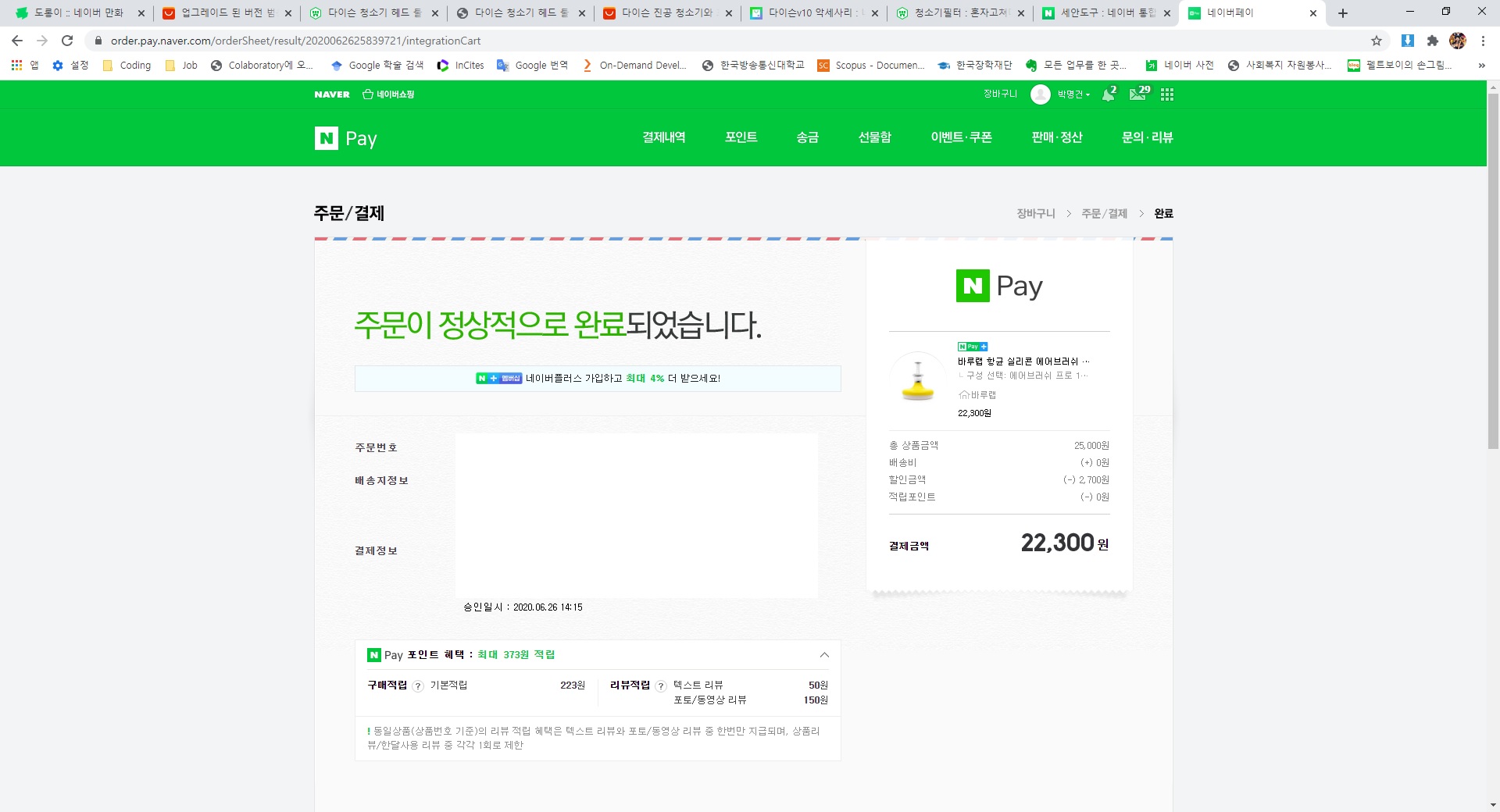Click the 승인일시 2020.06.26 14:15 text
1500x812 pixels.
(x=523, y=607)
